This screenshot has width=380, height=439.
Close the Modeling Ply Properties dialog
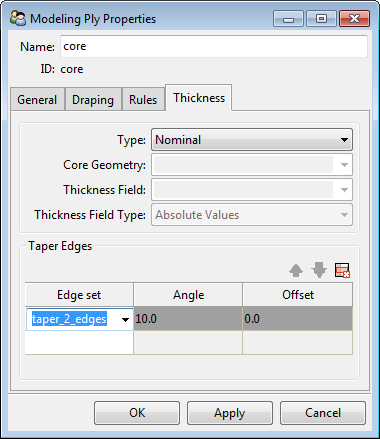pos(354,19)
